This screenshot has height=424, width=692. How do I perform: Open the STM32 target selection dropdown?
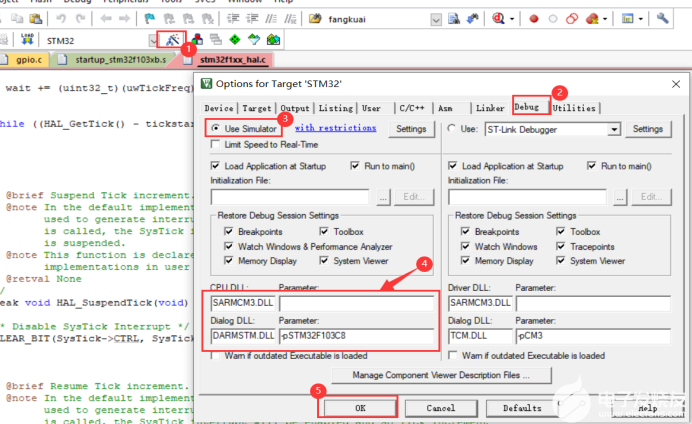pyautogui.click(x=153, y=41)
